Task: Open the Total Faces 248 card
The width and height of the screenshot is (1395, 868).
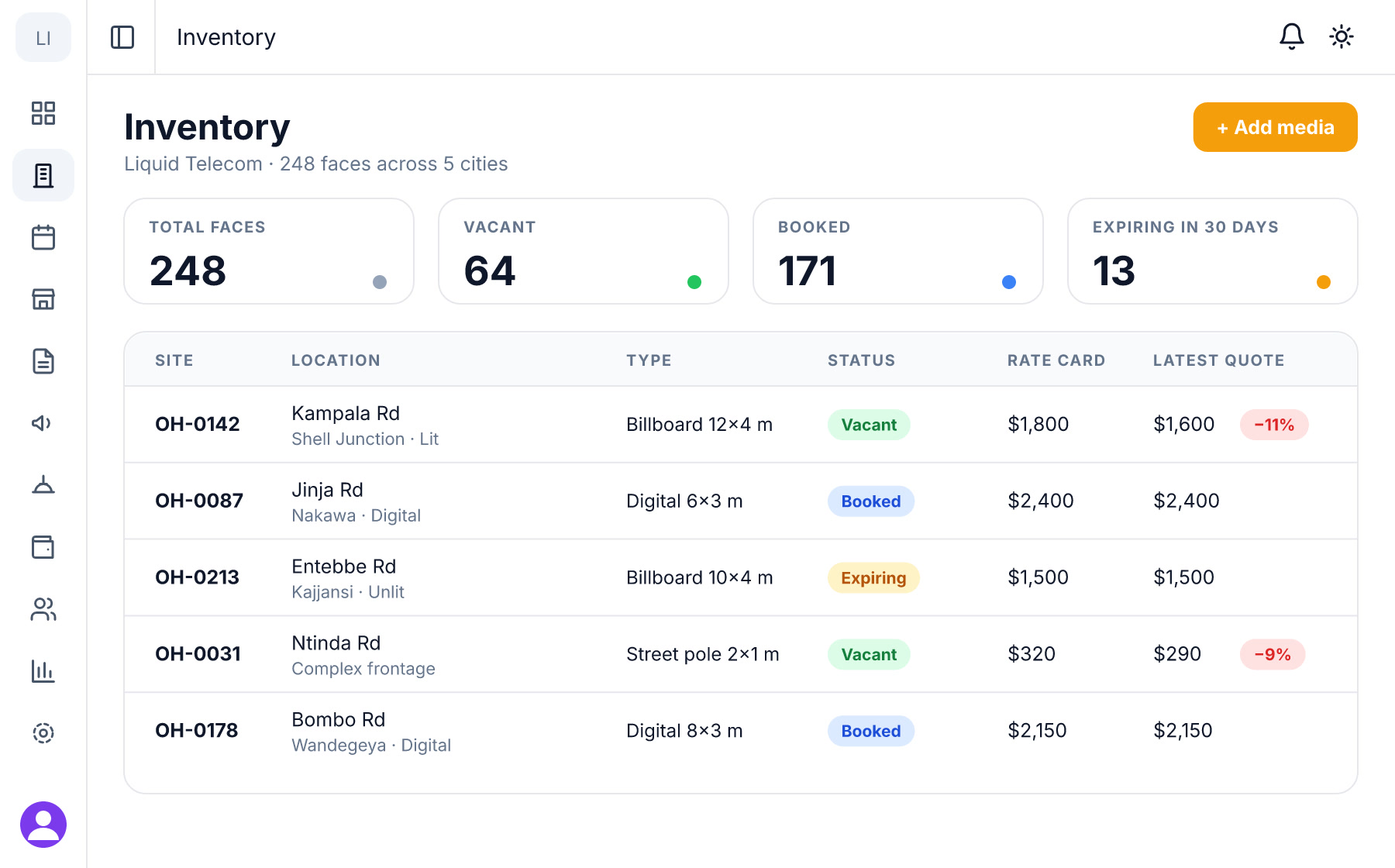Action: (269, 251)
